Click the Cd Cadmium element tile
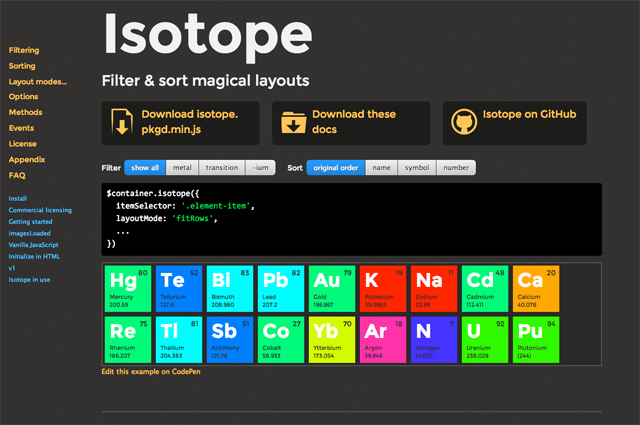This screenshot has height=425, width=640. tap(485, 289)
